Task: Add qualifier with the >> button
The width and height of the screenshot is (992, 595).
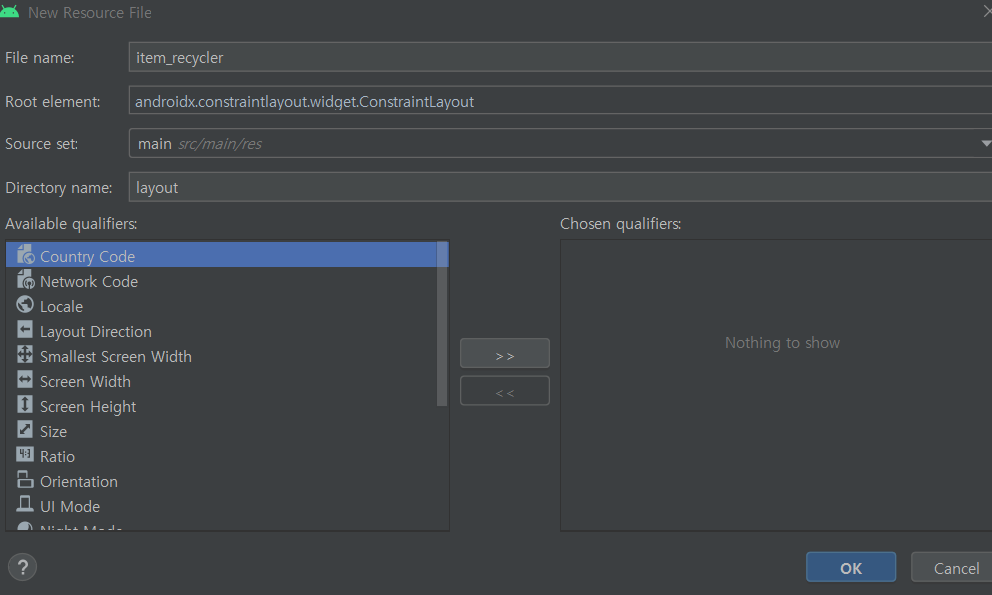Action: (505, 353)
